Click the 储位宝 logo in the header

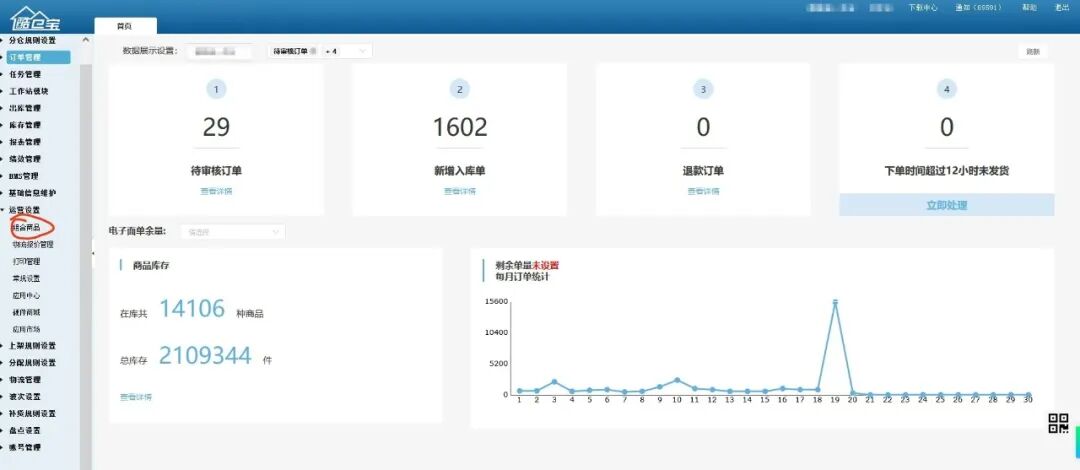coord(35,18)
